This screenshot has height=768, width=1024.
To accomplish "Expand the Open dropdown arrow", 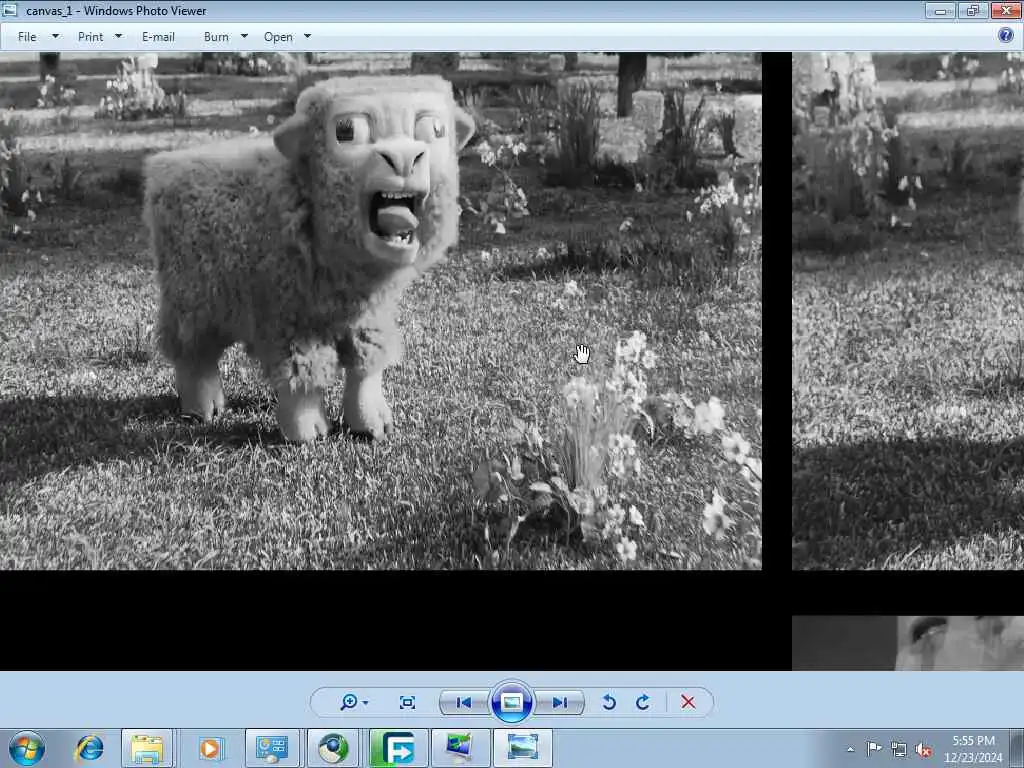I will point(308,37).
